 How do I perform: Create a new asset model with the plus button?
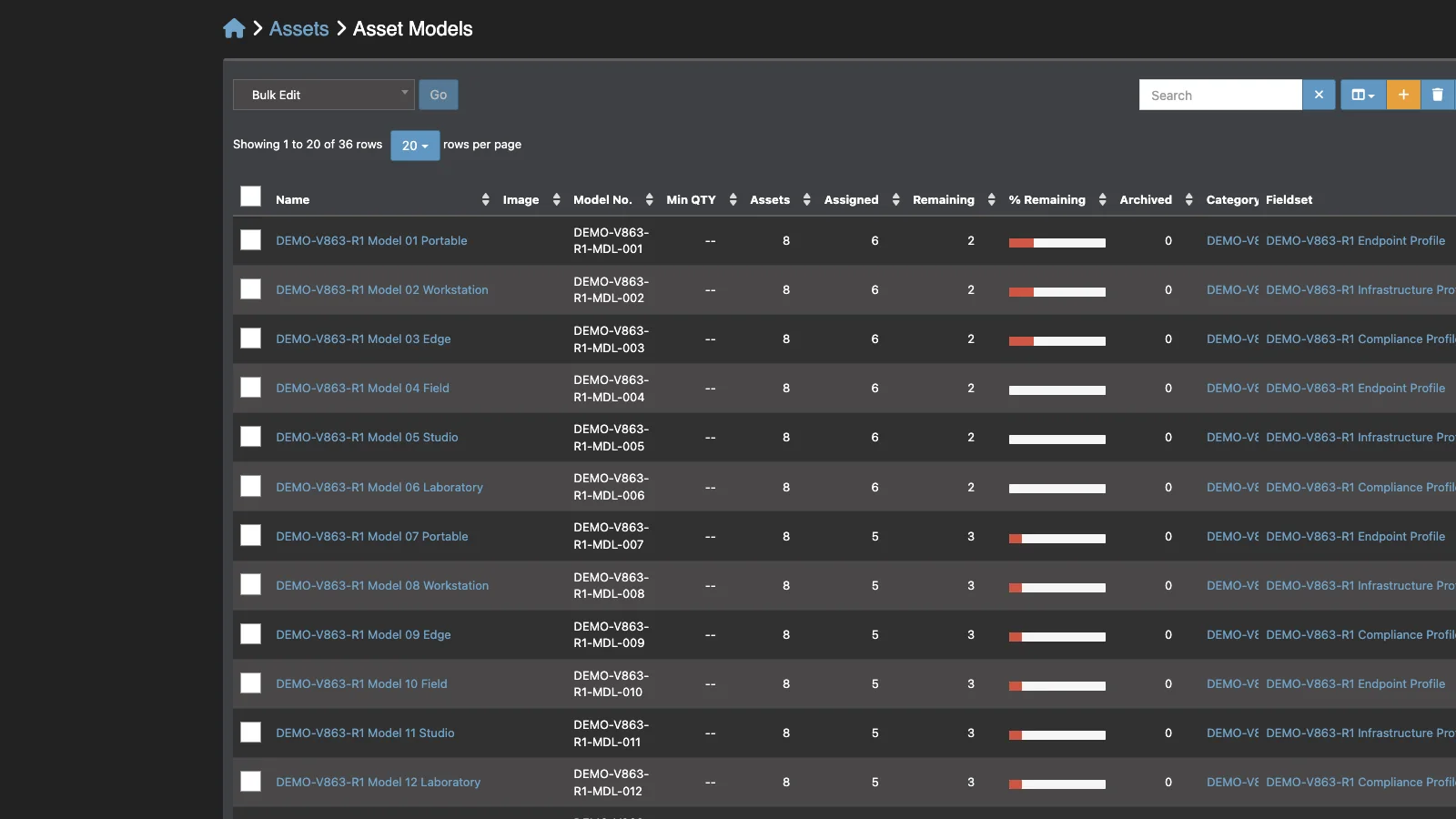click(x=1403, y=95)
